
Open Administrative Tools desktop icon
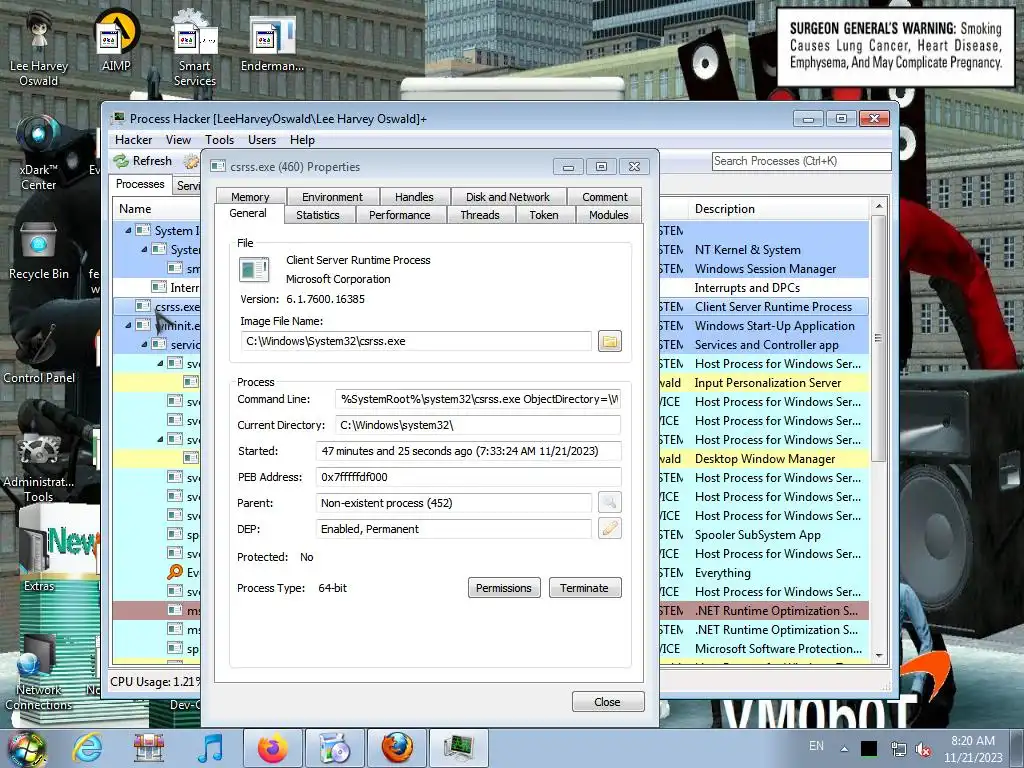point(39,467)
